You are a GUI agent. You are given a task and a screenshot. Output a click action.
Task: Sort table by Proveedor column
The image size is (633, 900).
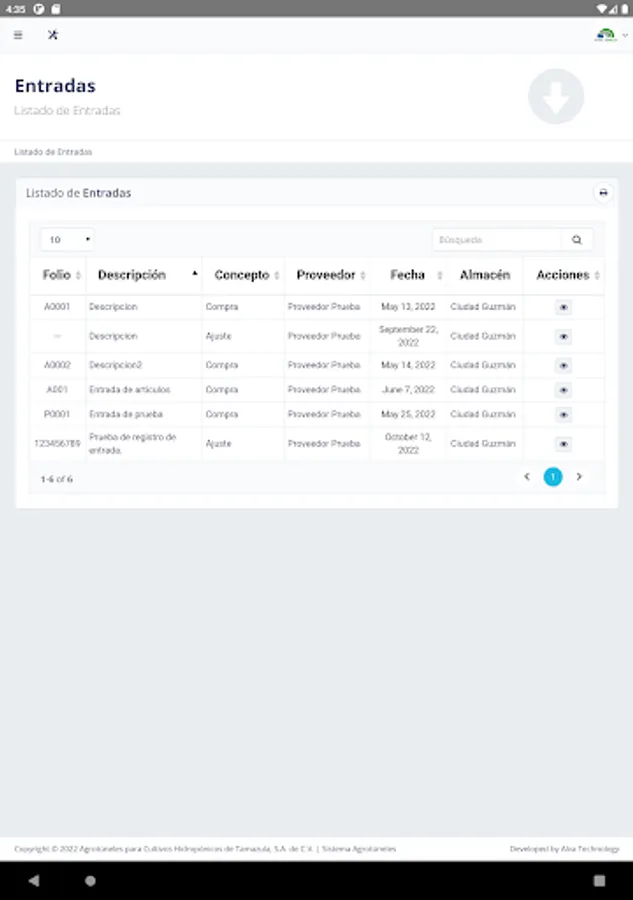click(331, 275)
